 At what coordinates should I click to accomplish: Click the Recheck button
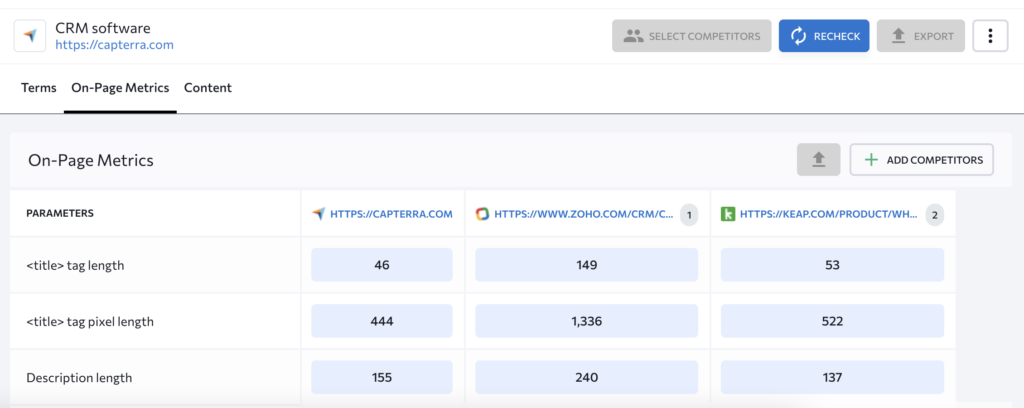(x=824, y=36)
